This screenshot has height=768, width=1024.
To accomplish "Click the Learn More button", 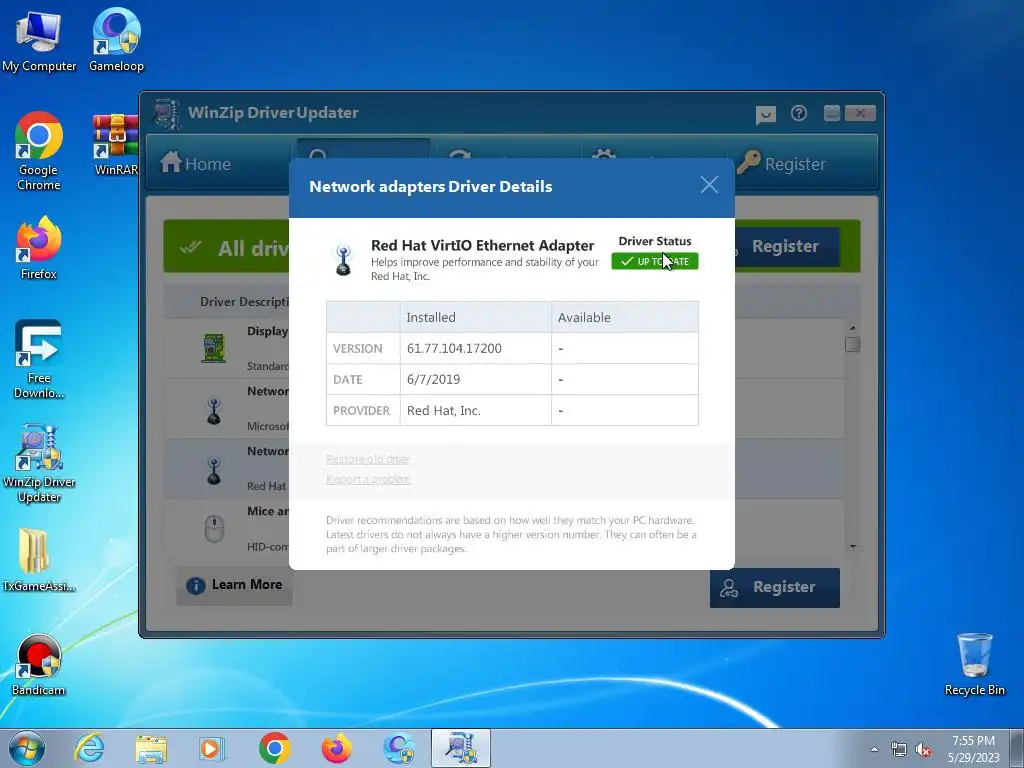I will 234,584.
